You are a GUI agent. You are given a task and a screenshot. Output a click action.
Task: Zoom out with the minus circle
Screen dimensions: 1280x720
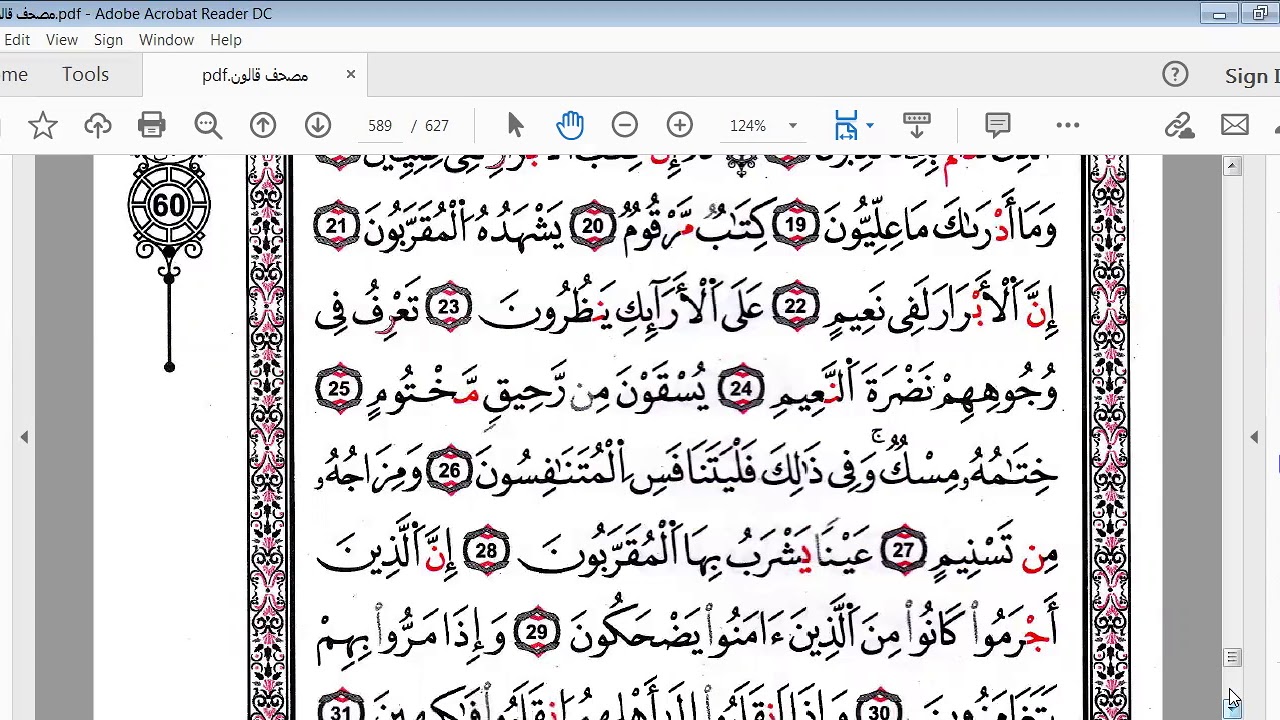(625, 125)
